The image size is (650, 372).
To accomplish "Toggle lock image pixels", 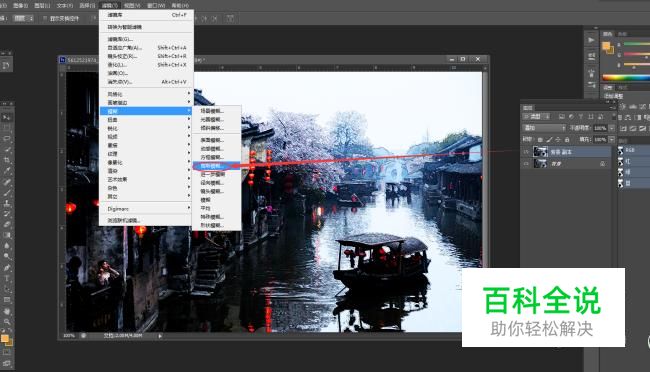I will pyautogui.click(x=549, y=140).
